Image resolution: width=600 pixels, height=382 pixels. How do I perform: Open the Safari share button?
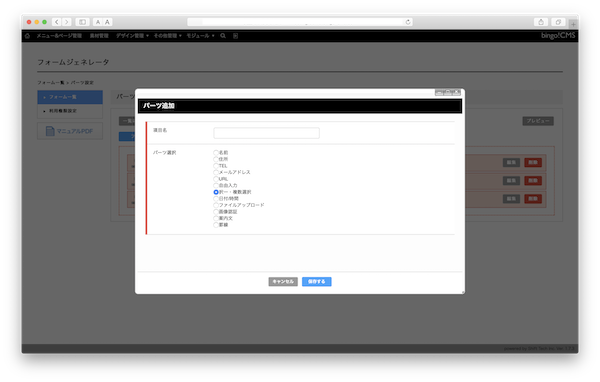point(541,22)
